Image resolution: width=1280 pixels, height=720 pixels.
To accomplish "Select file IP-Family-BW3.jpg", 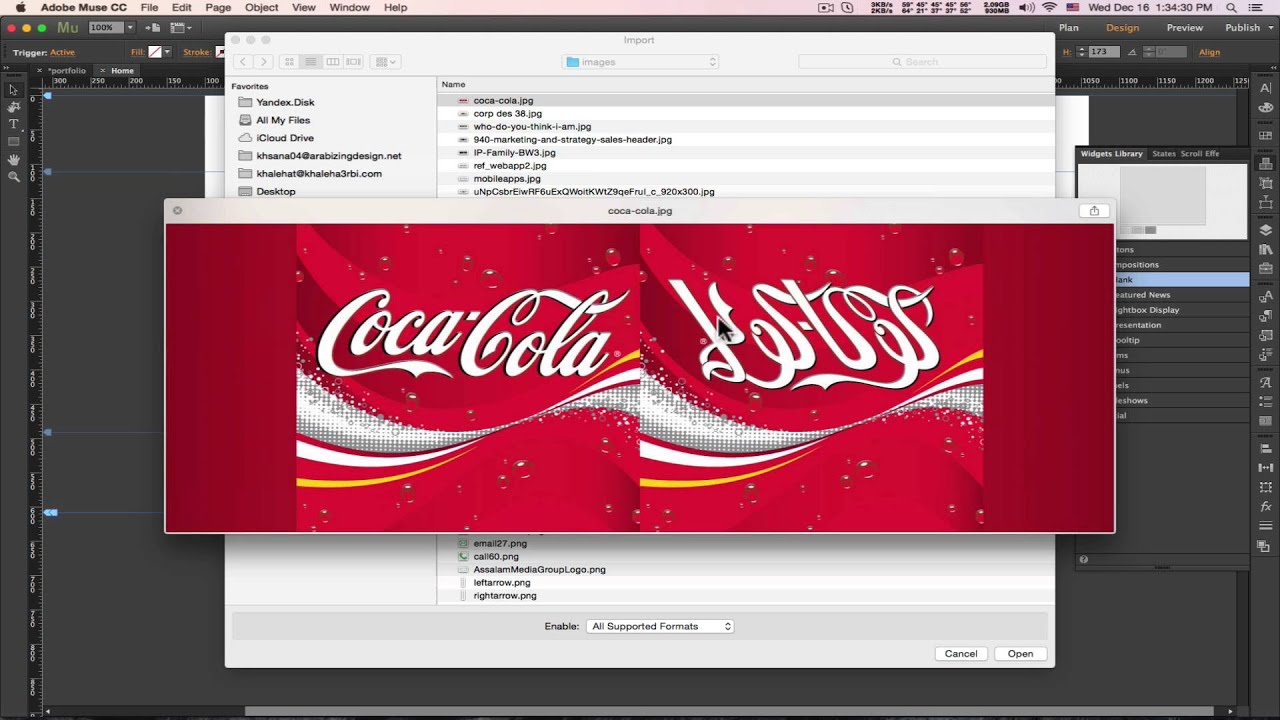I will [514, 153].
